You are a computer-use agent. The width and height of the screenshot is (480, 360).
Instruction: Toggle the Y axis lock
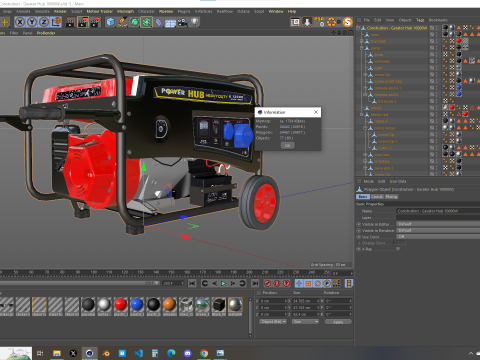click(32, 22)
